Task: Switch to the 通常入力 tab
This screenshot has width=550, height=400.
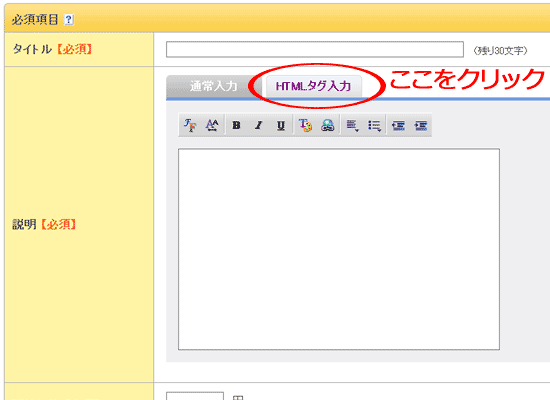Action: pos(213,86)
